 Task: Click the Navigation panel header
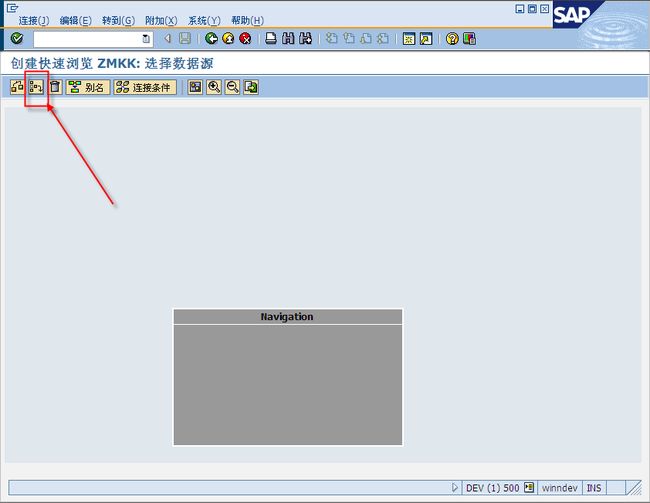pos(288,317)
